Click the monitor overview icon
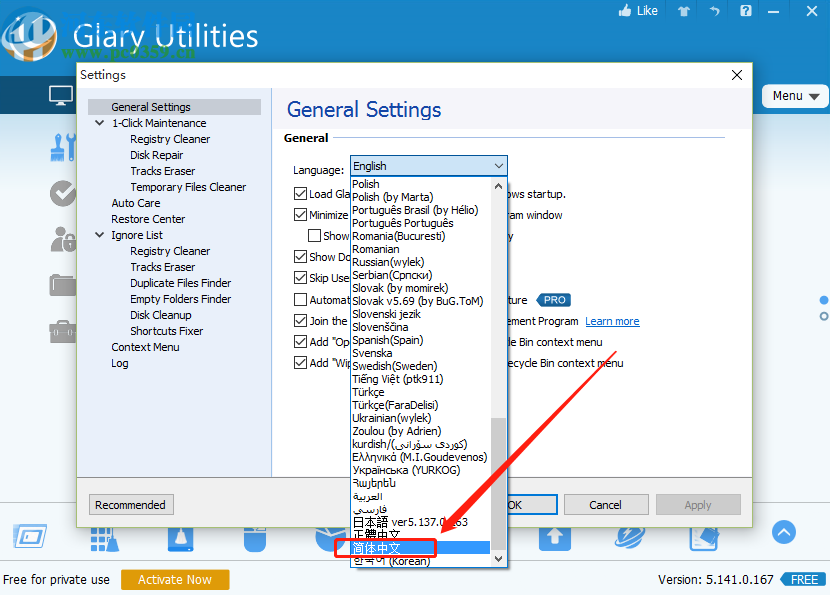830x595 pixels. coord(61,96)
